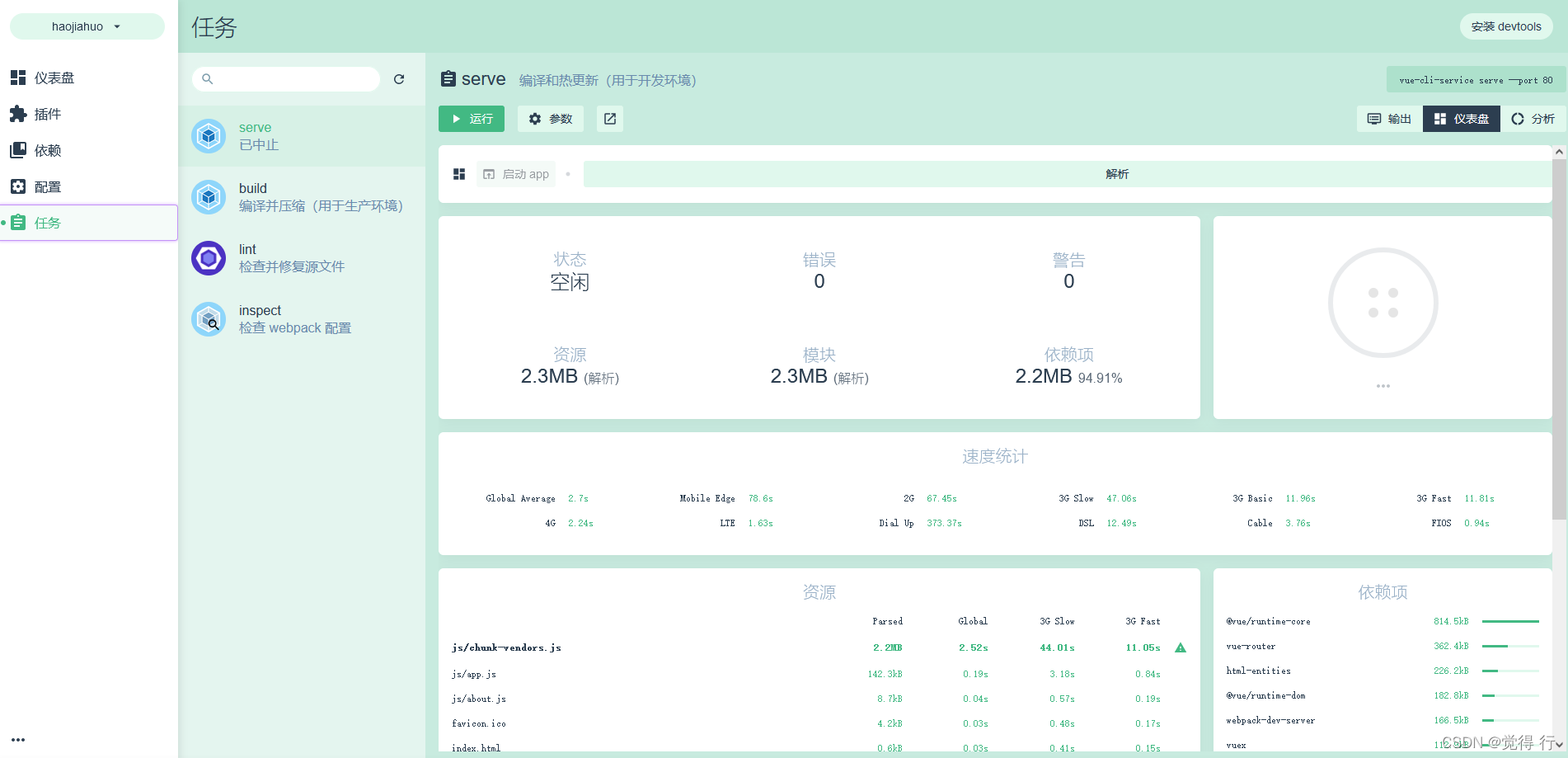
Task: Select the 任务 tasks page
Action: click(88, 223)
